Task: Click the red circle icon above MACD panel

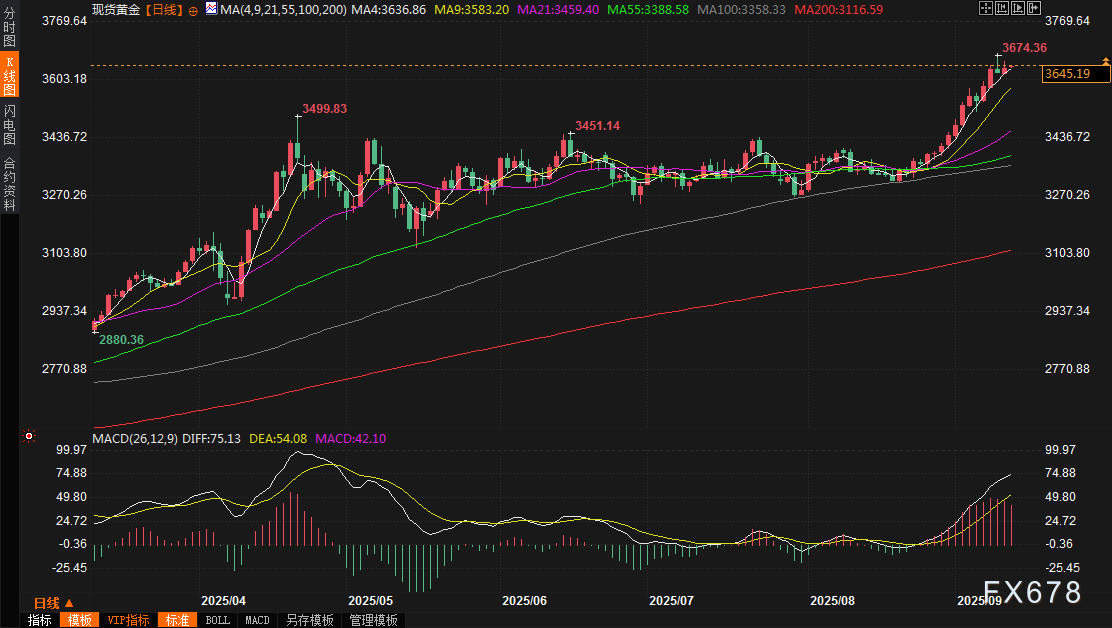Action: point(30,436)
